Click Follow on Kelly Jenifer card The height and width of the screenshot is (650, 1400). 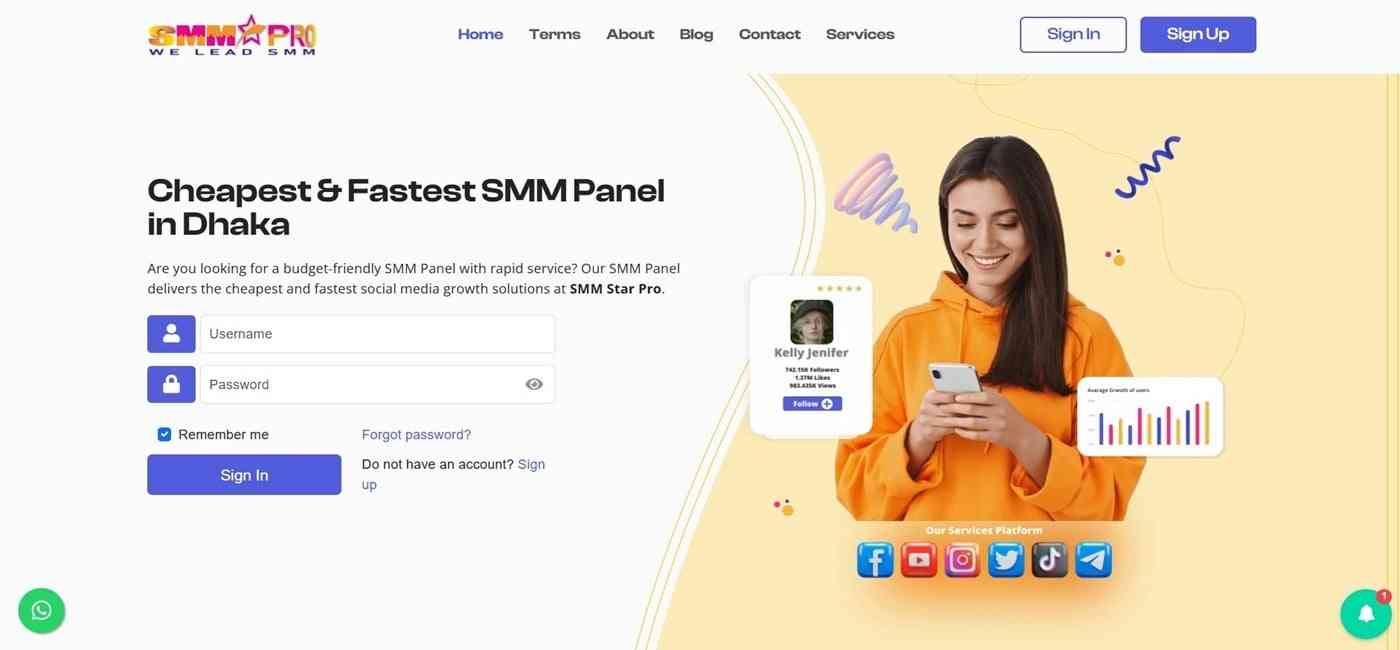coord(812,404)
